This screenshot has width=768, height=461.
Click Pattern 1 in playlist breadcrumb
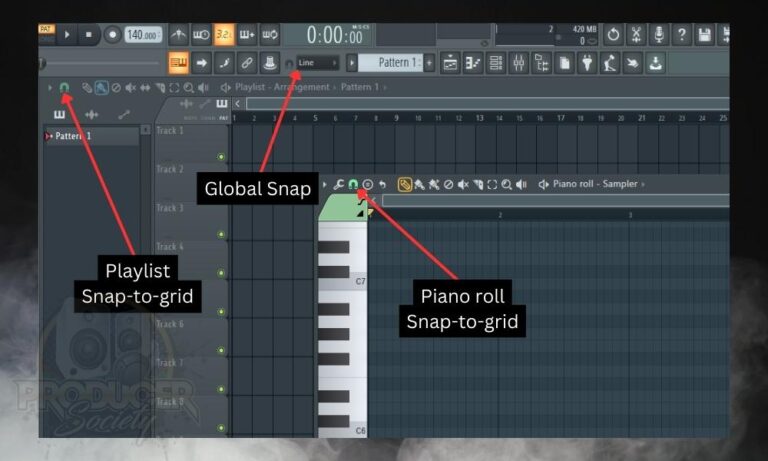[x=360, y=87]
